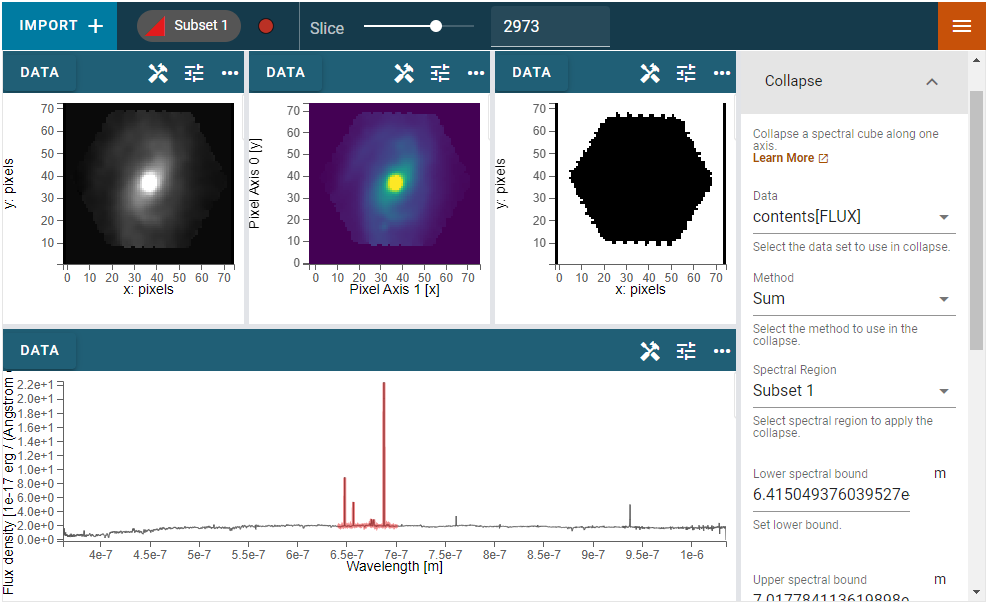Click the red circle subset mode toggle
This screenshot has width=988, height=606.
pyautogui.click(x=266, y=26)
